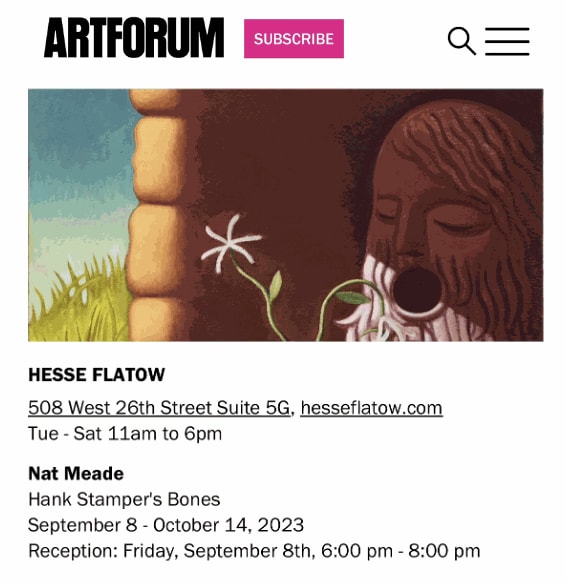Click the yellow-green grass in the painting
Screen dimensions: 566x582
[78, 301]
